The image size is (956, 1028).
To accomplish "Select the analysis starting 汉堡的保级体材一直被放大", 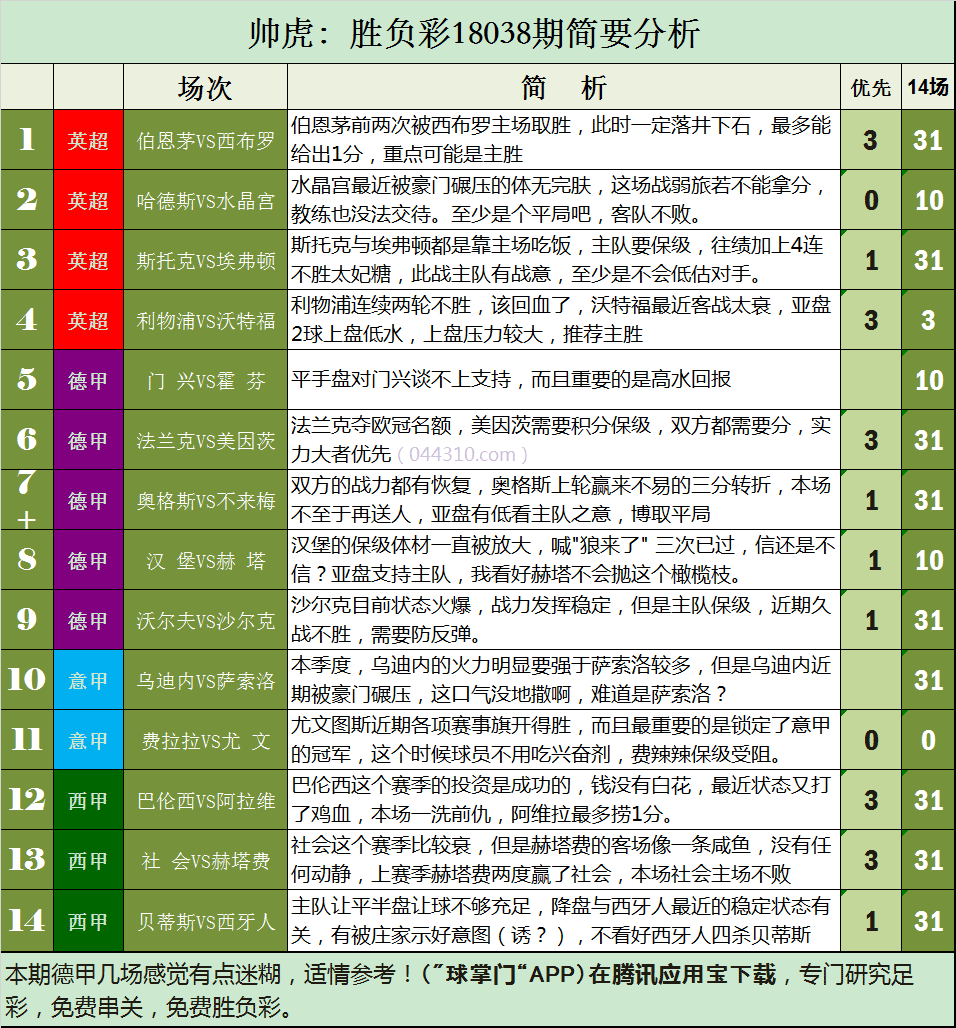I will pos(564,560).
